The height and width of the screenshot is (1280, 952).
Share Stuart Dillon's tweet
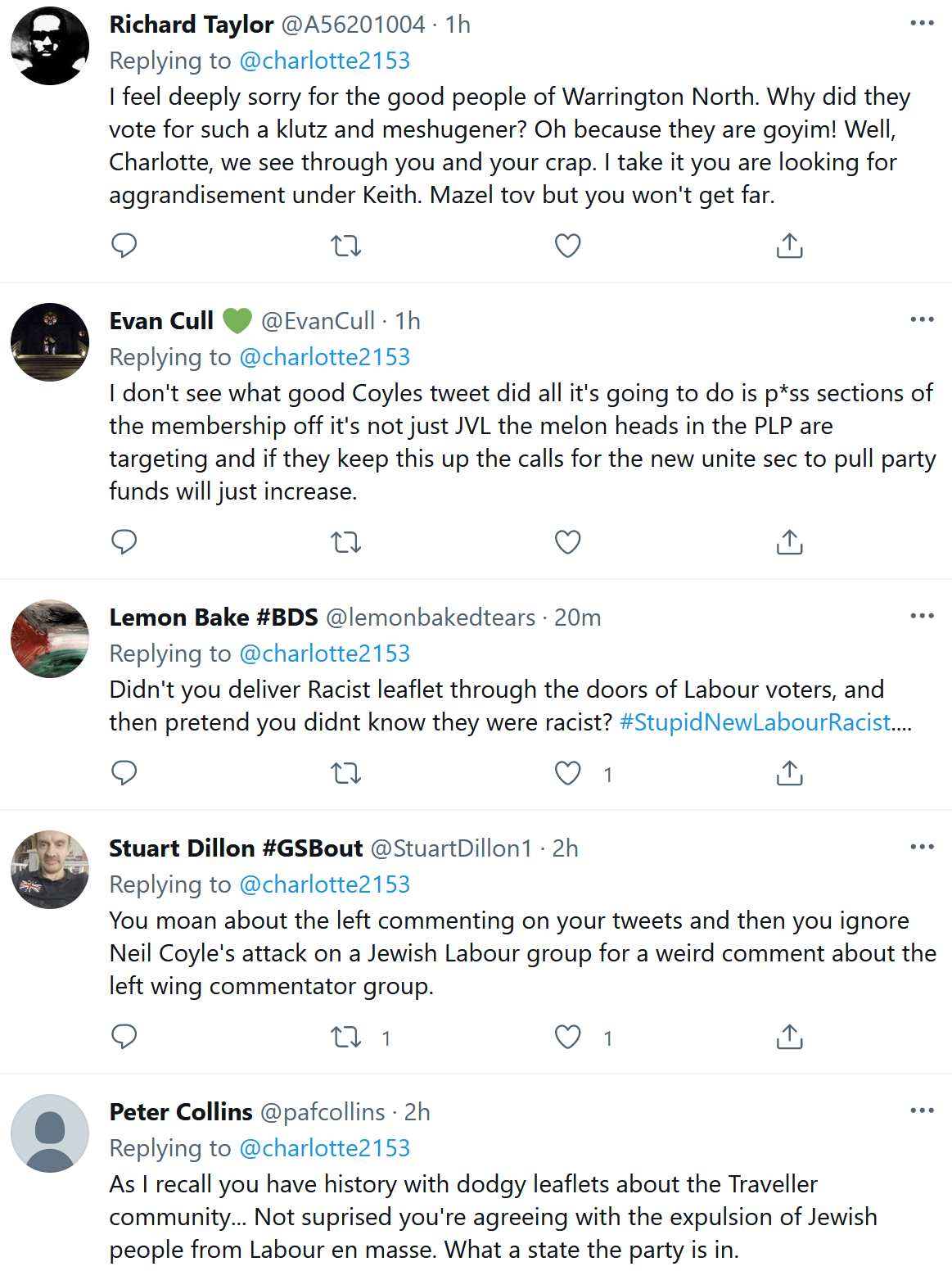[788, 1037]
